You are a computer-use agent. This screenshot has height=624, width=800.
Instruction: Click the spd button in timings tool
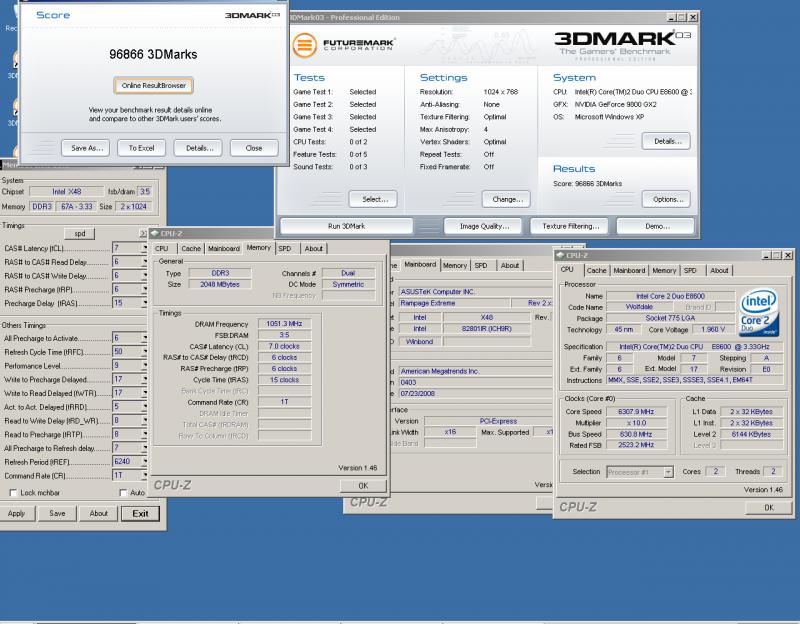[80, 234]
